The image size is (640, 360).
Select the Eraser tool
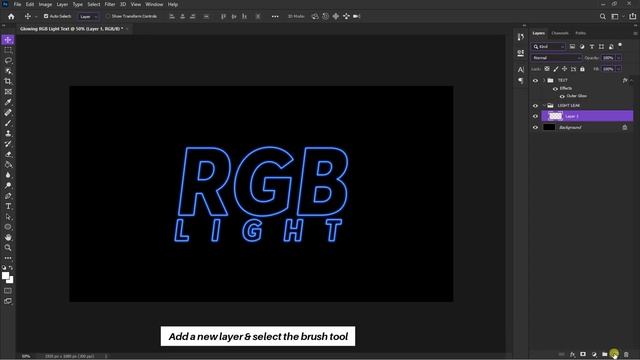[8, 154]
